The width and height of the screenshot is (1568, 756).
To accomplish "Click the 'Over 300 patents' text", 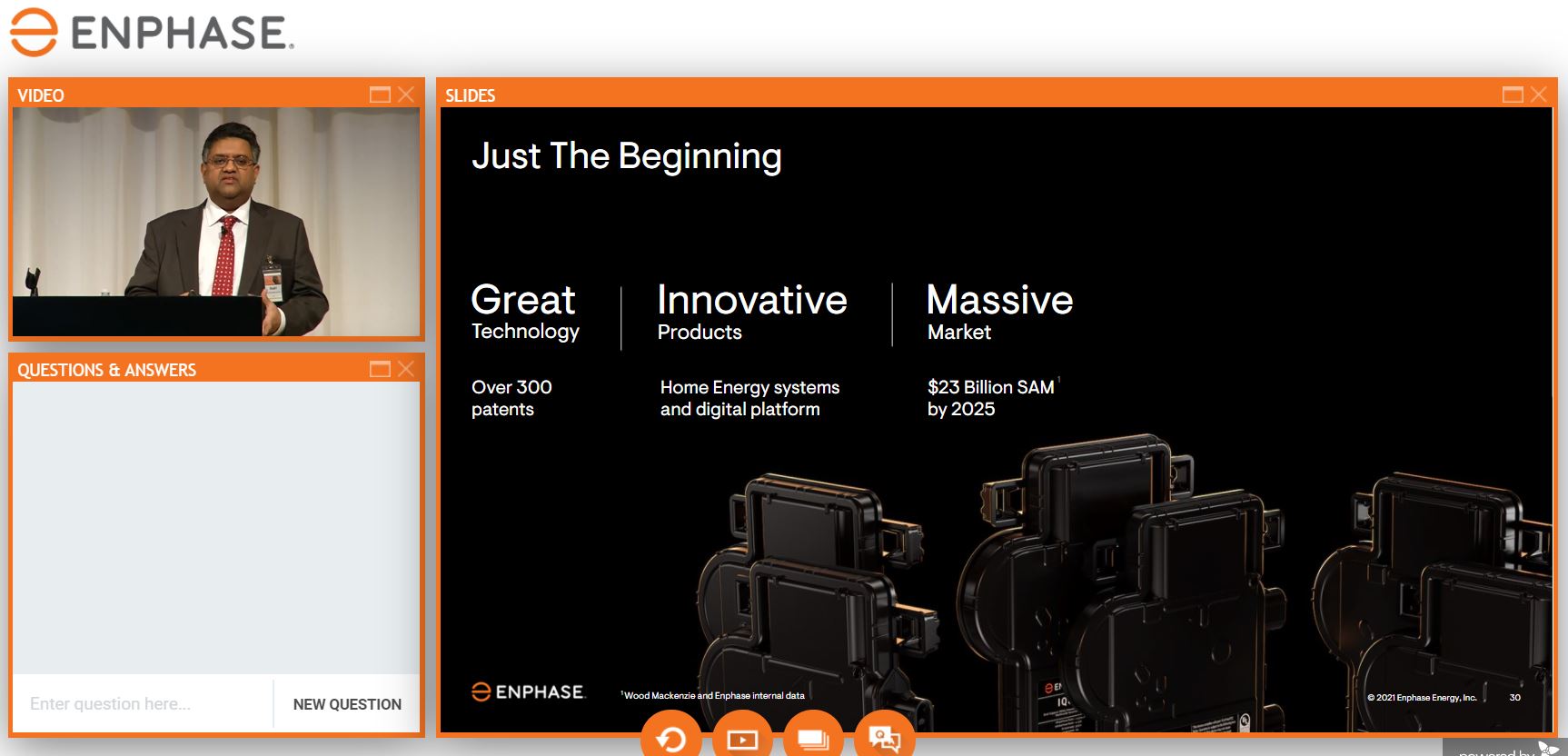I will coord(511,398).
